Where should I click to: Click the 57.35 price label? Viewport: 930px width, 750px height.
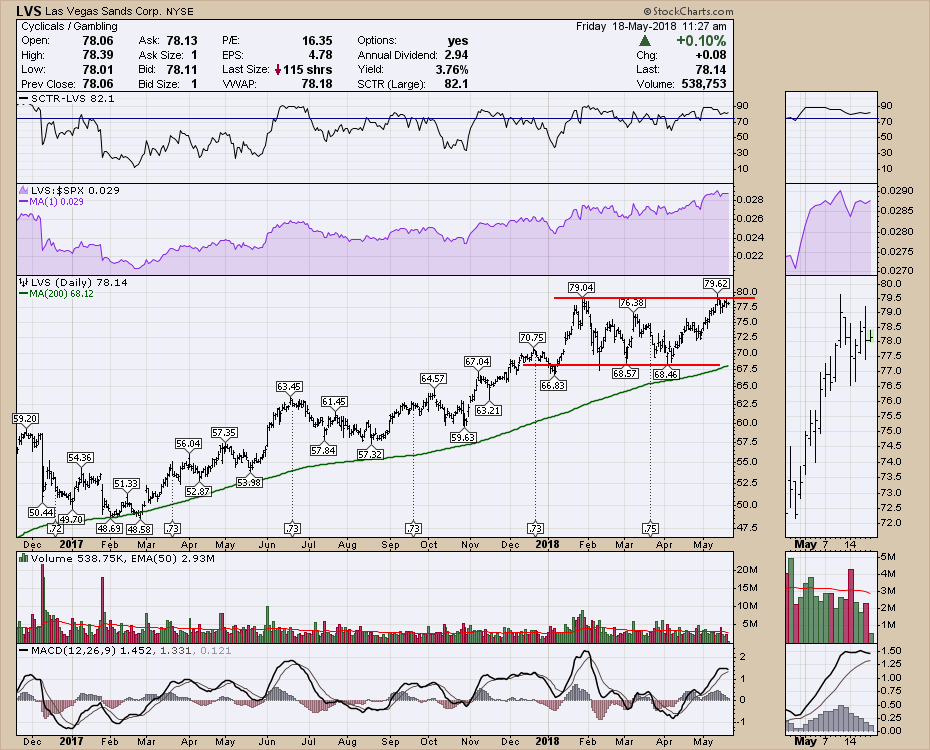(224, 433)
